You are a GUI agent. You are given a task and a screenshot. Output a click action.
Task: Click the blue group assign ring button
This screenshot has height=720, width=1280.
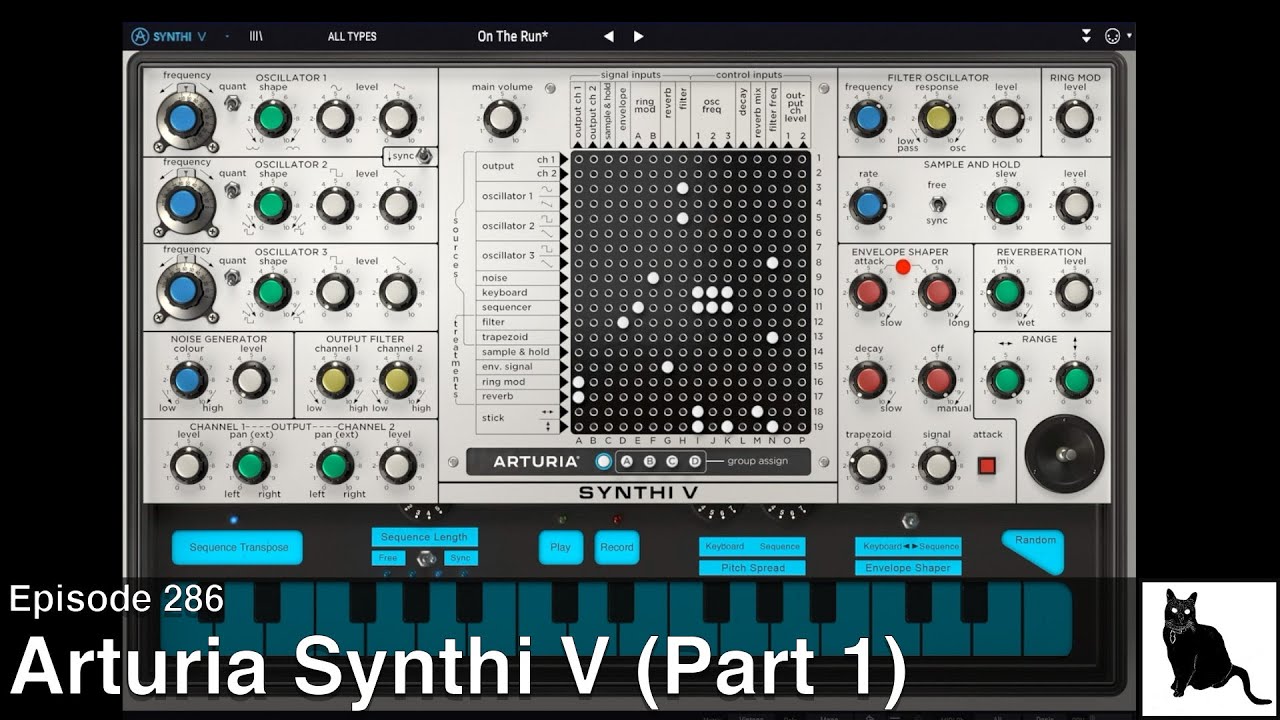click(603, 461)
